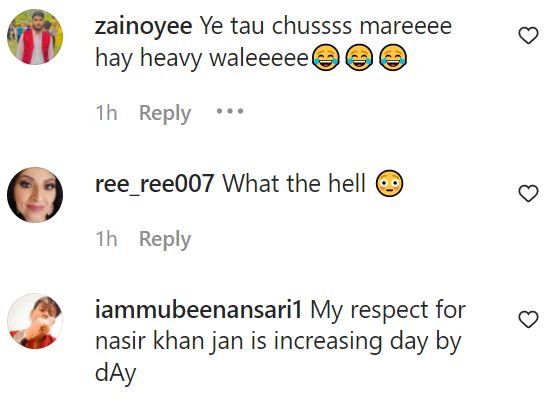
Task: Open the three-dot options on zainoyee's comment
Action: tap(230, 112)
